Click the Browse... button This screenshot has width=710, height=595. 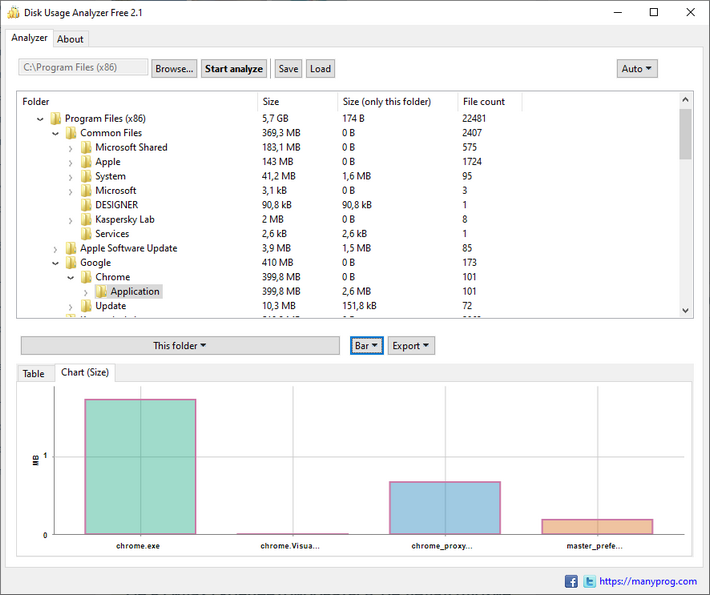click(174, 69)
